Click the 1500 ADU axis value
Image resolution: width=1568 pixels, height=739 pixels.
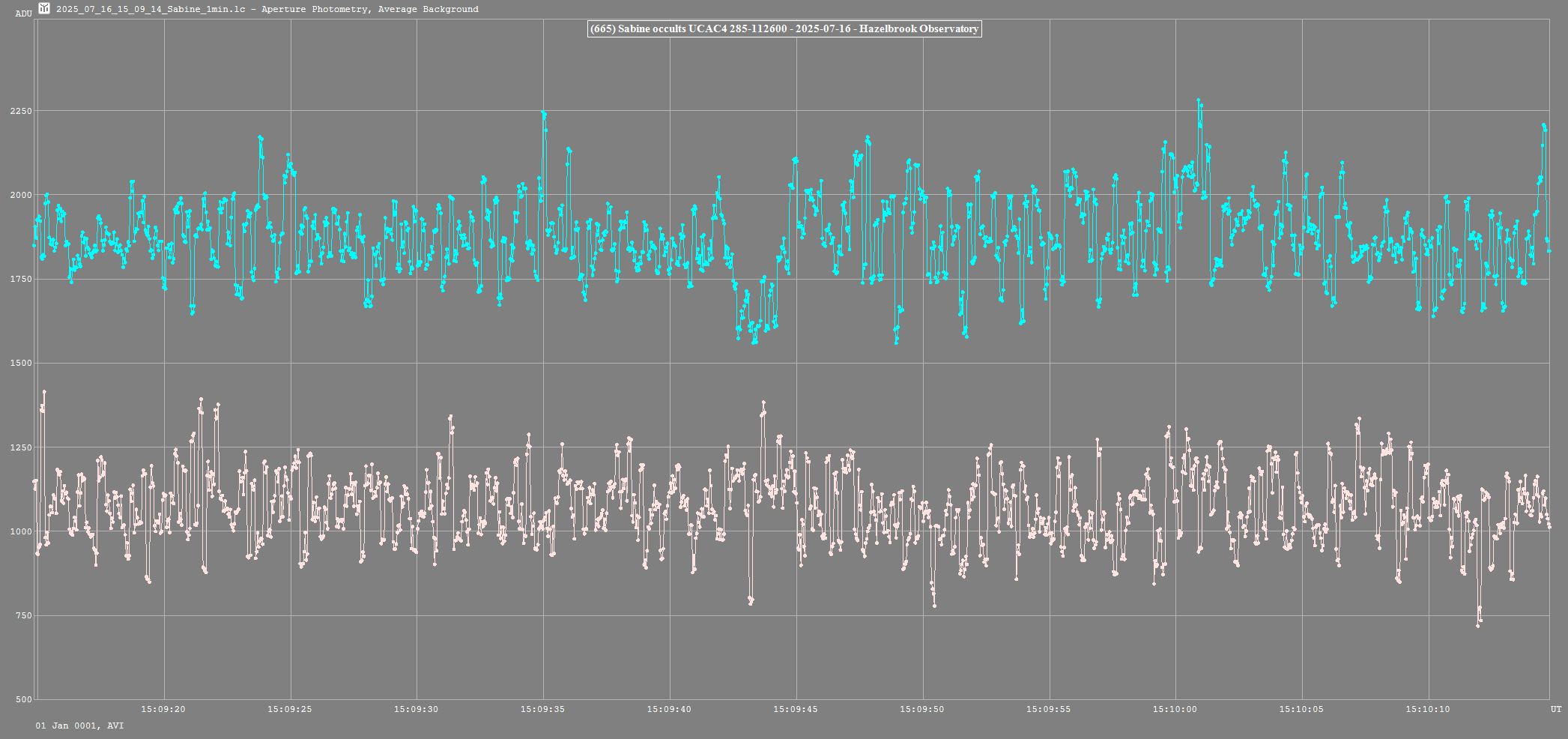point(21,364)
